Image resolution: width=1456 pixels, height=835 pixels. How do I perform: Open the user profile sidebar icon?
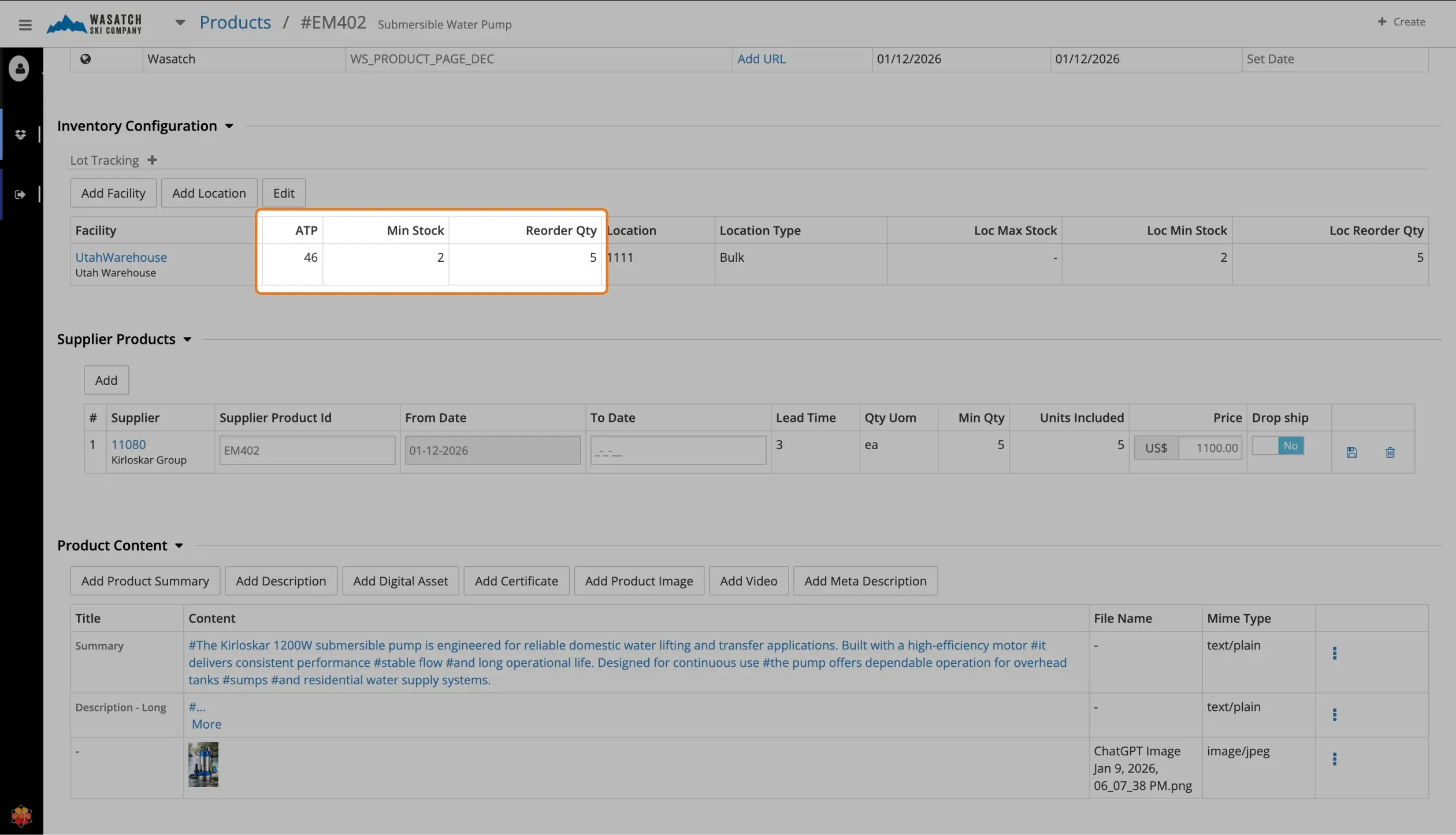(20, 68)
